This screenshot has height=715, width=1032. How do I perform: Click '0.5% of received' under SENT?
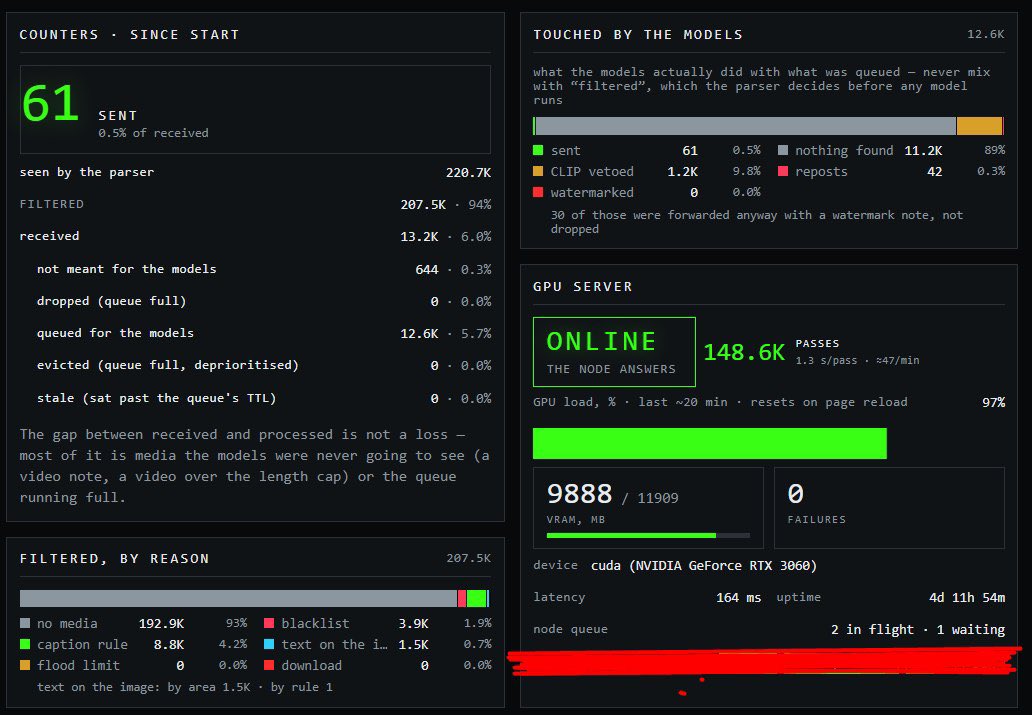(153, 132)
